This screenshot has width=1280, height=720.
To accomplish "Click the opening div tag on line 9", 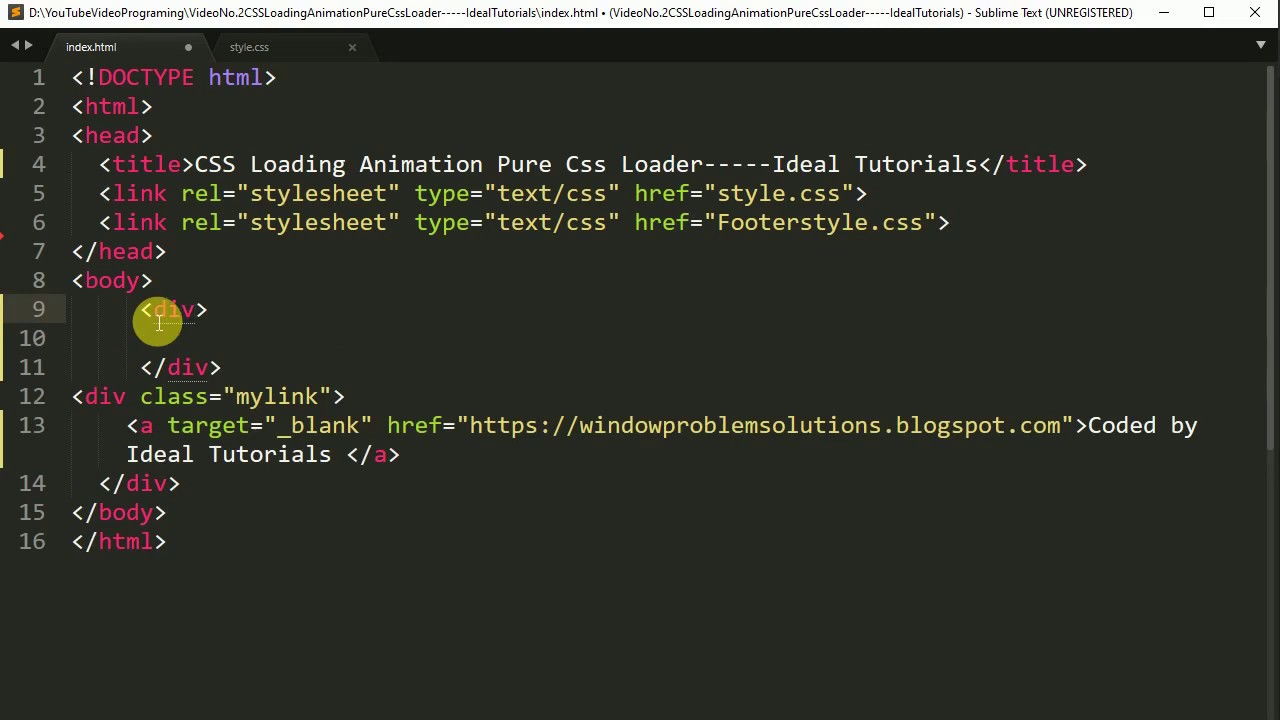I will 174,309.
